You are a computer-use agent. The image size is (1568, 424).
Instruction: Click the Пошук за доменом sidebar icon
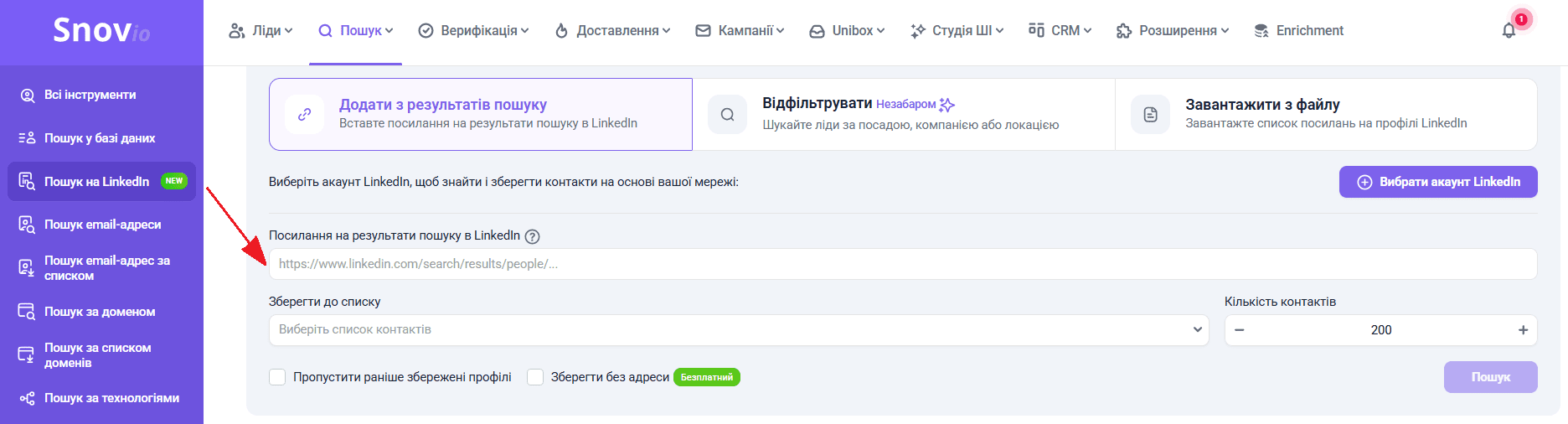[x=28, y=312]
